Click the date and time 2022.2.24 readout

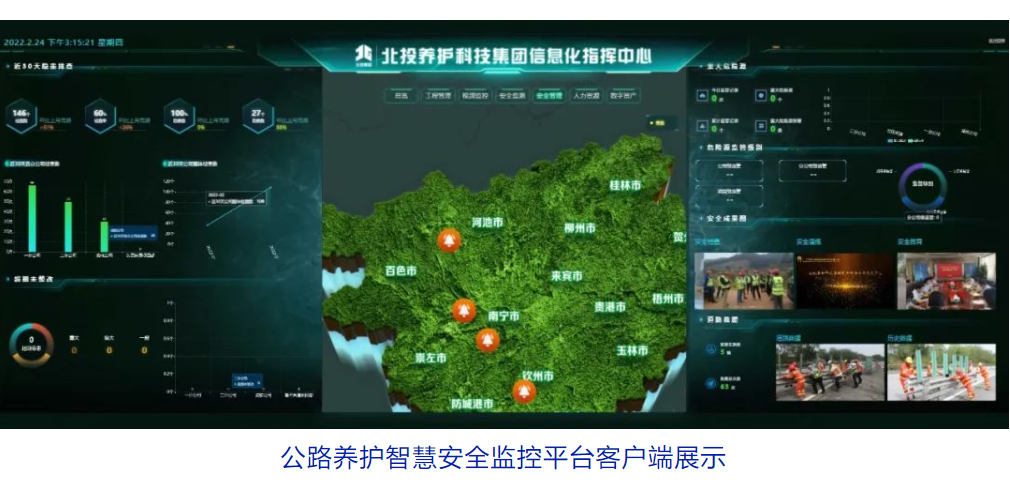click(x=63, y=43)
